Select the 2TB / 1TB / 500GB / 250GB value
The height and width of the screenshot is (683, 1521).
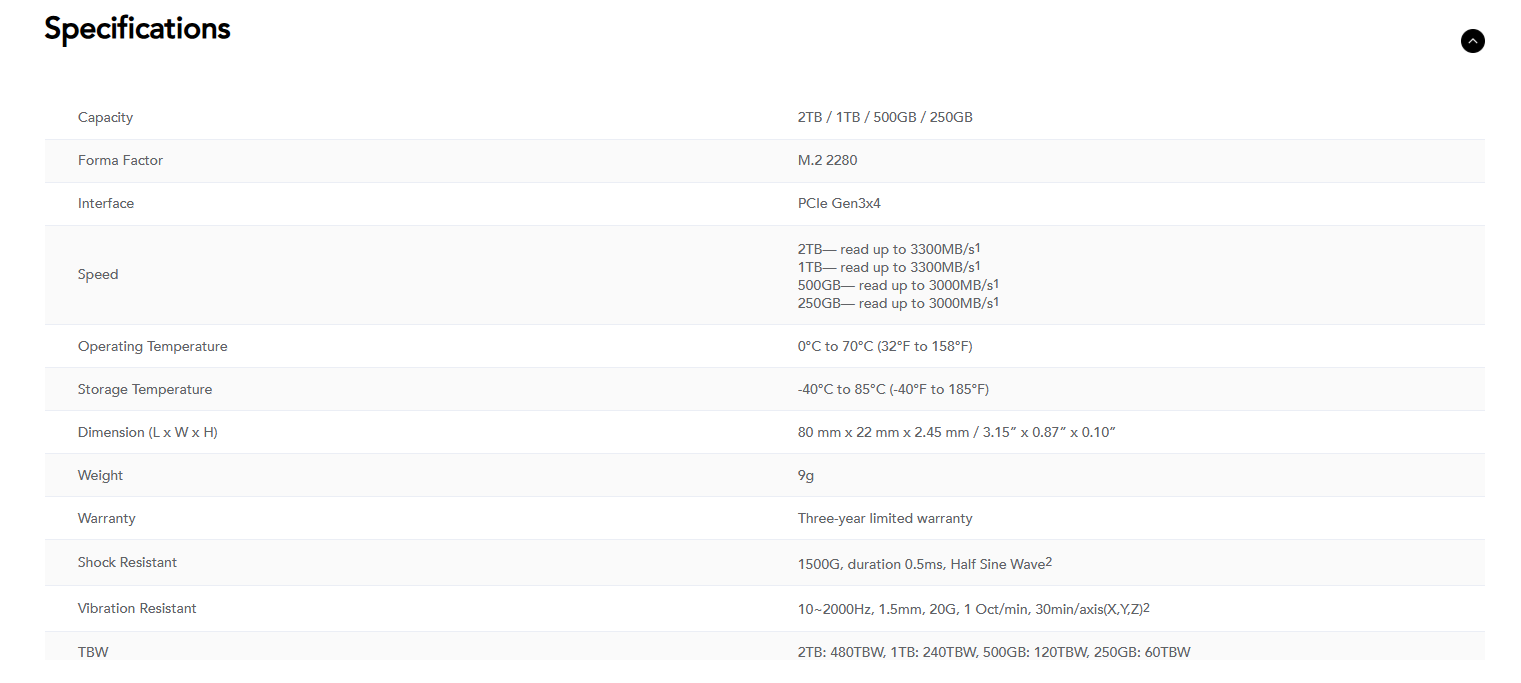coord(884,117)
